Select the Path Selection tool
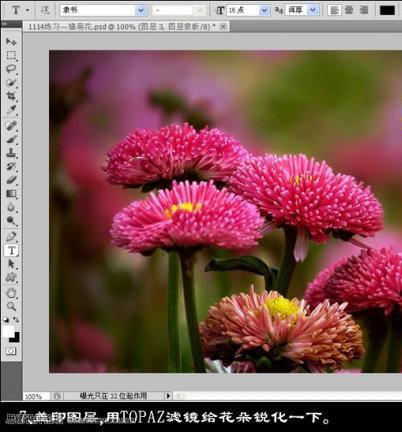 (x=11, y=264)
